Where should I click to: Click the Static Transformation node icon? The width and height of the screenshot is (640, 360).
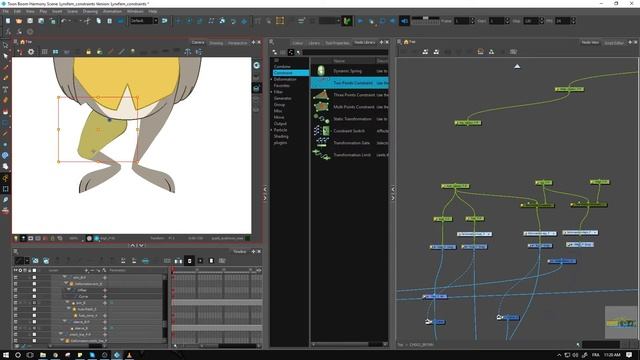point(321,119)
